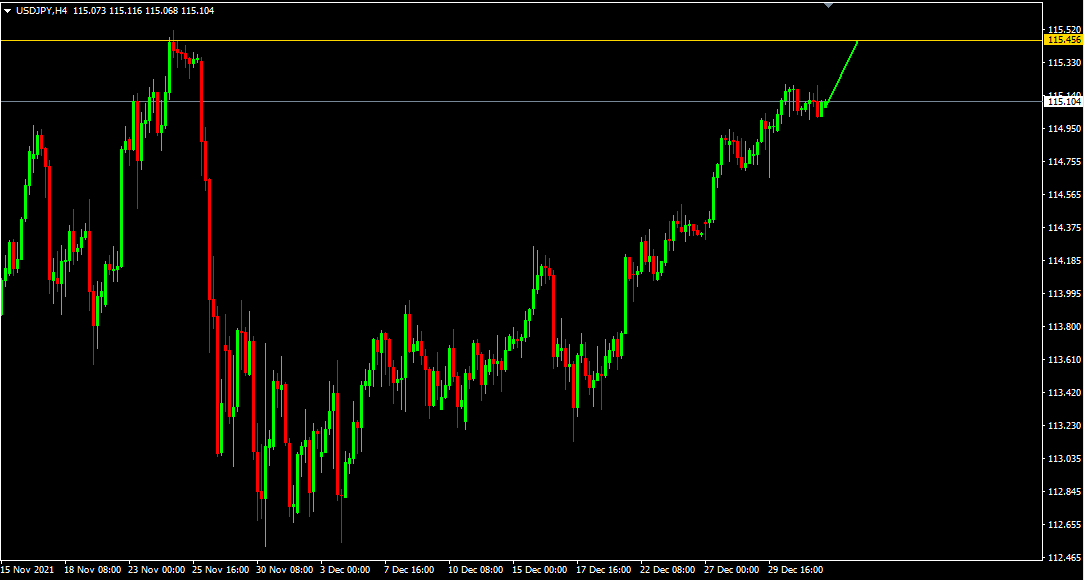
Task: Click the 22 Dec 08:00 time label
Action: [669, 570]
